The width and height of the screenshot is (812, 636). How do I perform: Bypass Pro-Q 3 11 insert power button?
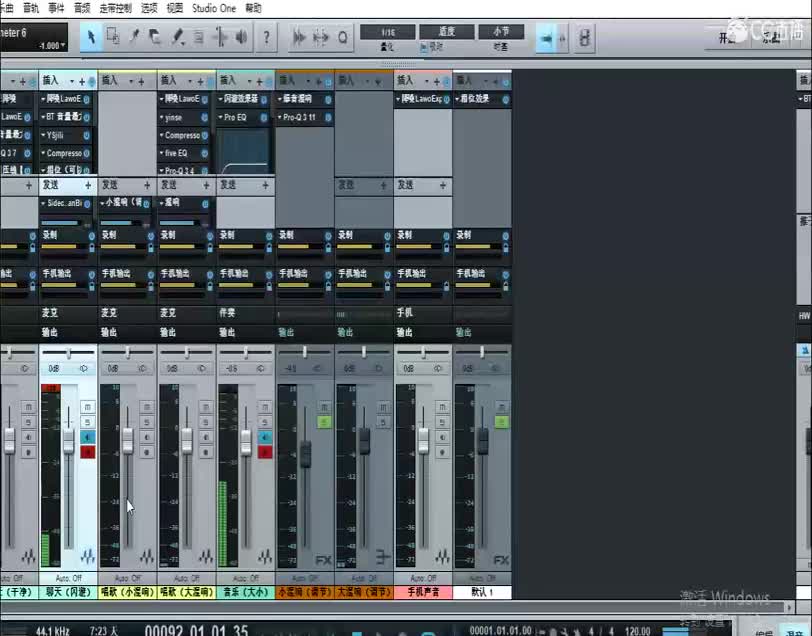(x=328, y=118)
